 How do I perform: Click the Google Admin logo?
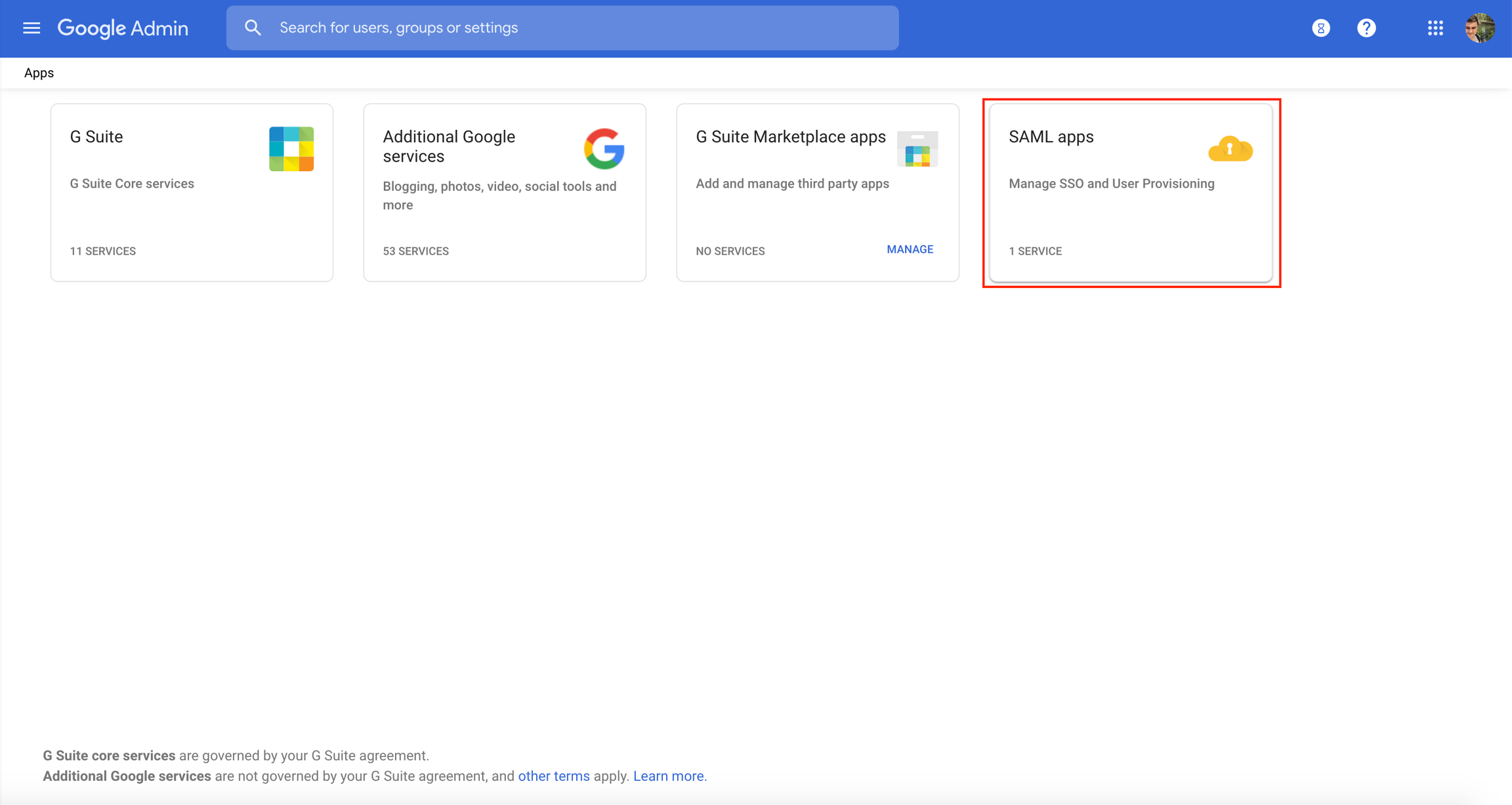(x=123, y=28)
